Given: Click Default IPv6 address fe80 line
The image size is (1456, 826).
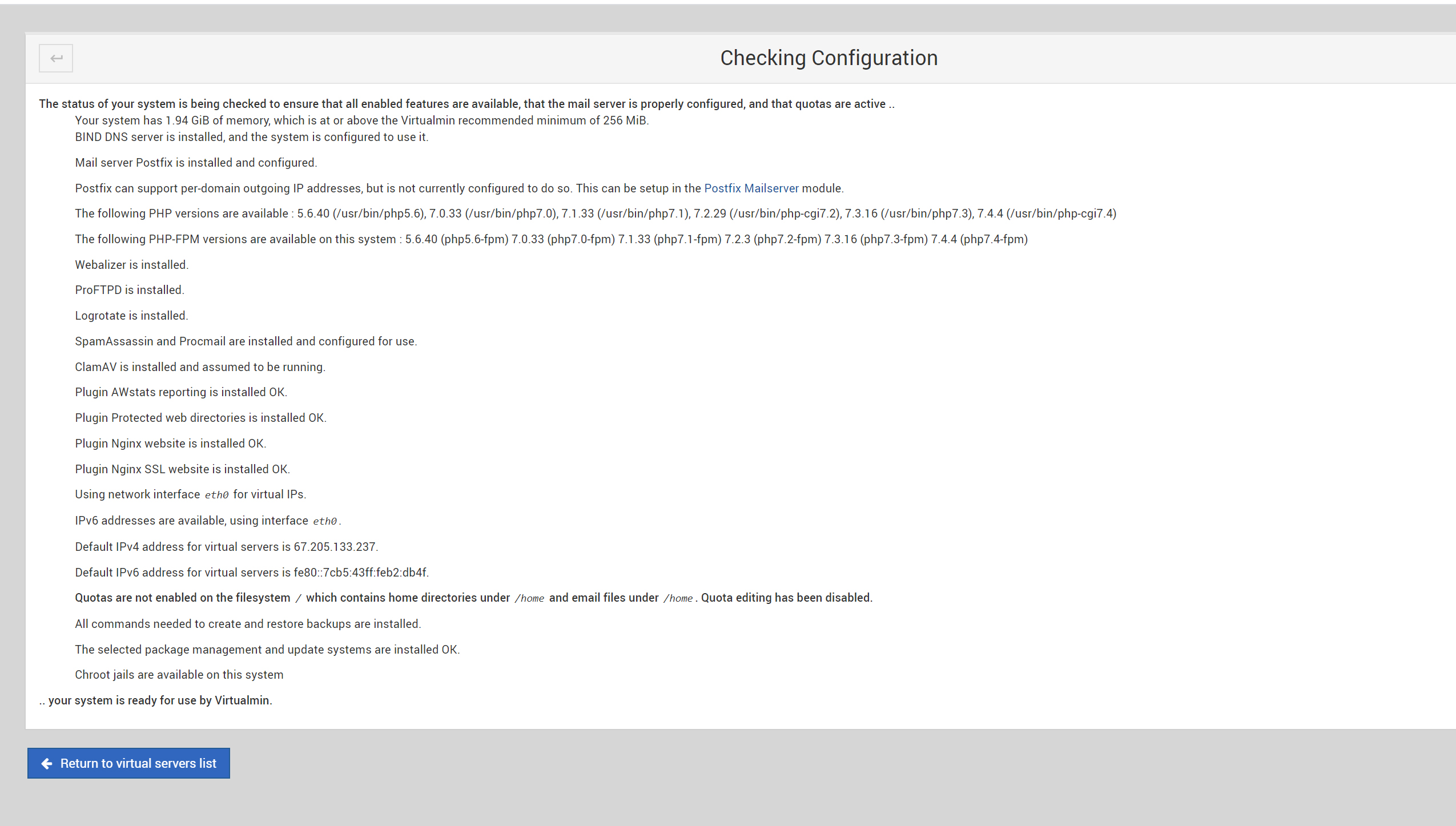Looking at the screenshot, I should [x=252, y=573].
